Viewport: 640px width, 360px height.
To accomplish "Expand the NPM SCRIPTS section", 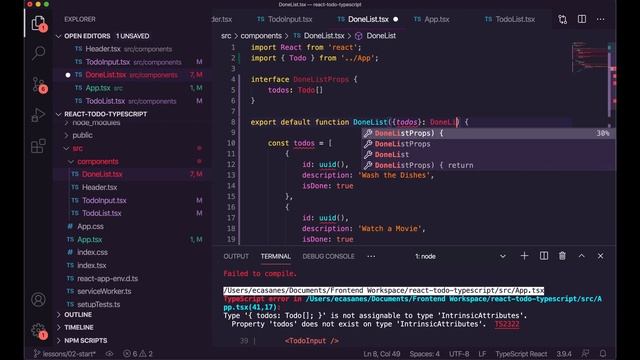I will click(85, 340).
